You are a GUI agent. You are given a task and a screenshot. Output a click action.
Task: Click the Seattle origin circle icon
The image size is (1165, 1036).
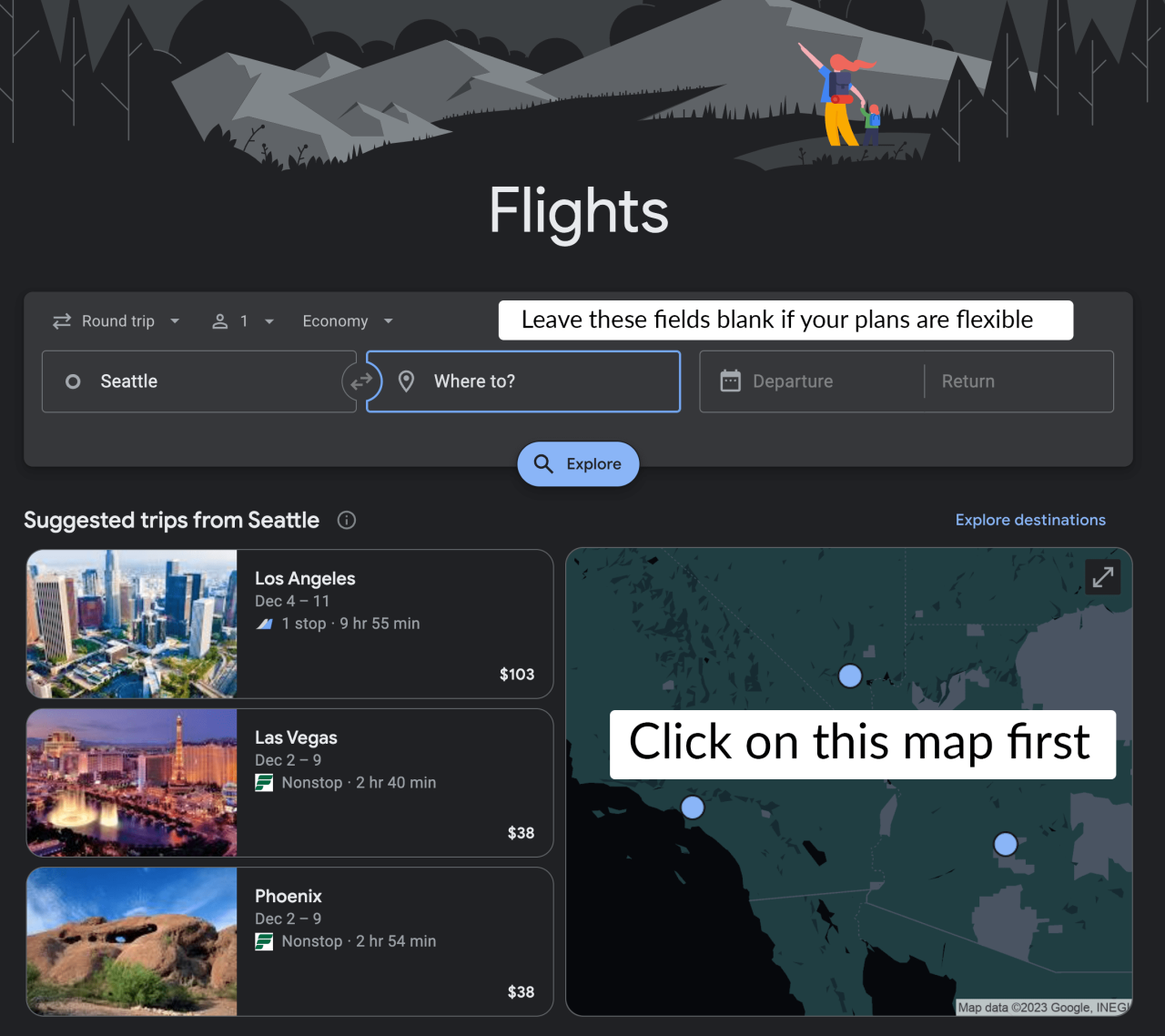pos(73,381)
